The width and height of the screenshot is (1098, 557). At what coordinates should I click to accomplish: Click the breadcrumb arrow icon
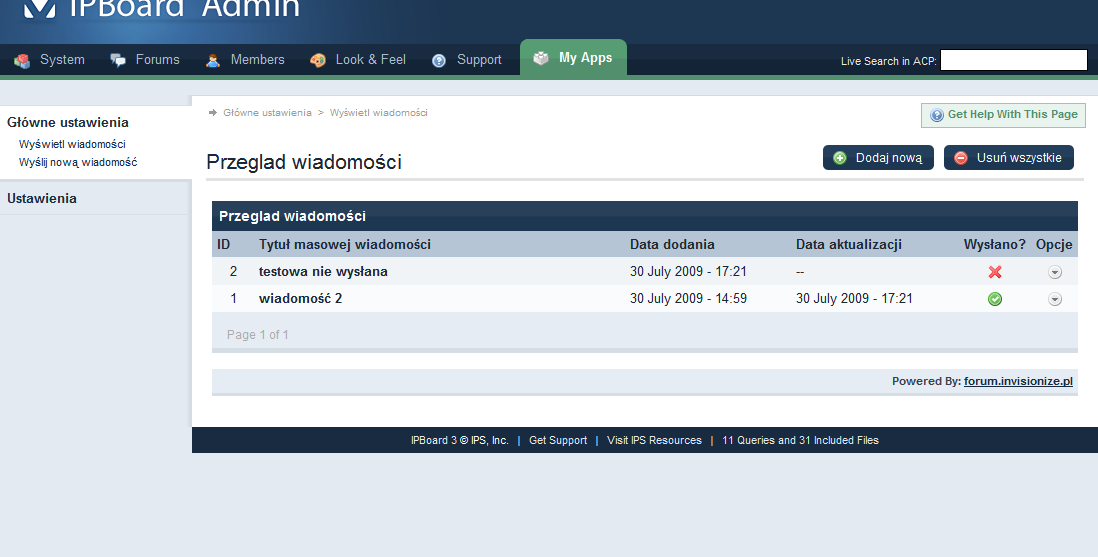point(213,113)
